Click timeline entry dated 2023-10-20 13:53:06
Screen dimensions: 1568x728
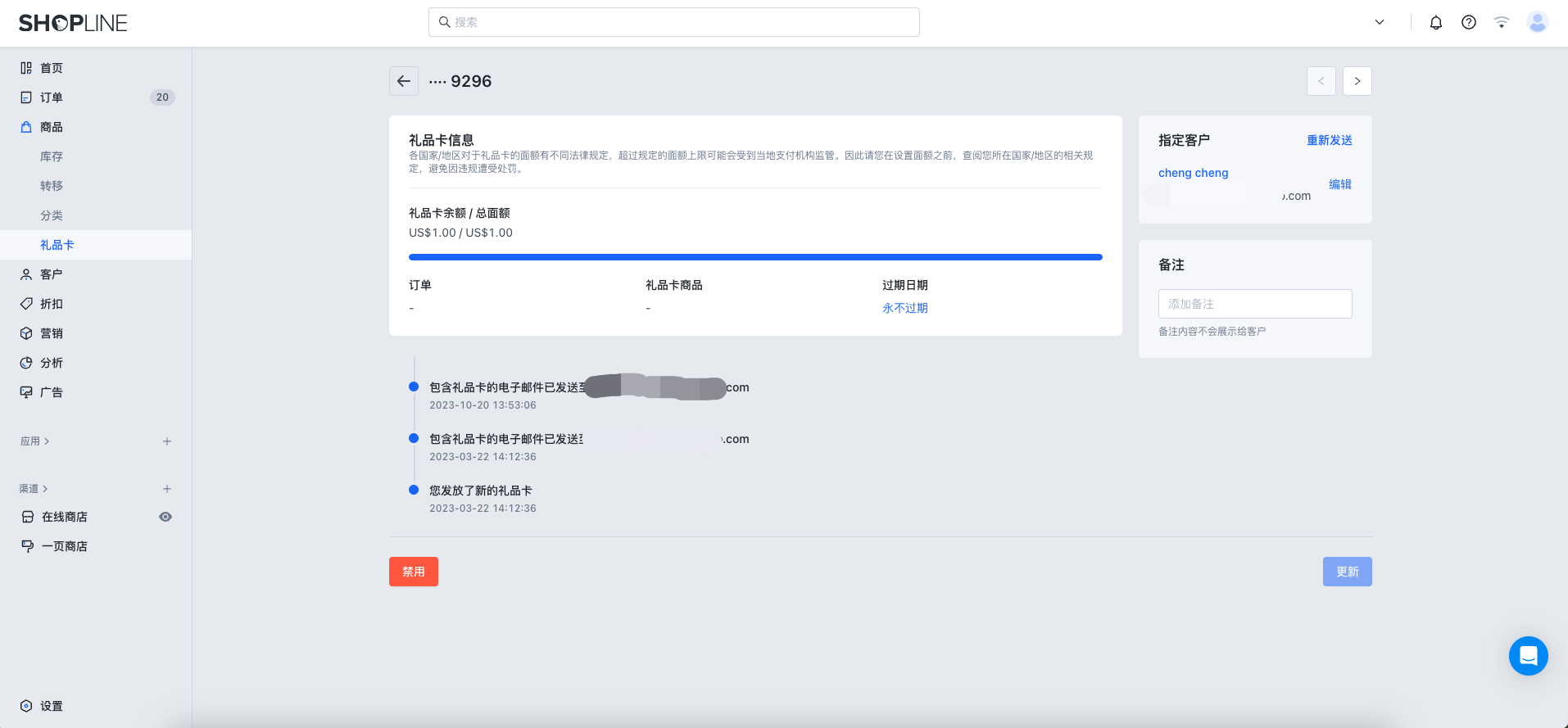[483, 405]
